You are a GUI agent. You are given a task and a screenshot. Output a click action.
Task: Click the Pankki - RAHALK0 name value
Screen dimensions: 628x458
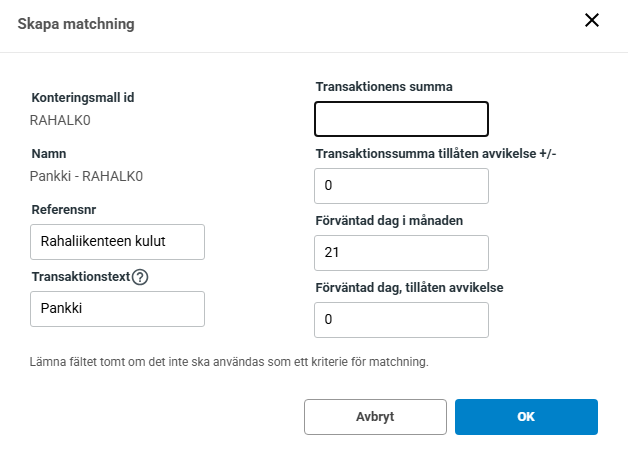[87, 176]
